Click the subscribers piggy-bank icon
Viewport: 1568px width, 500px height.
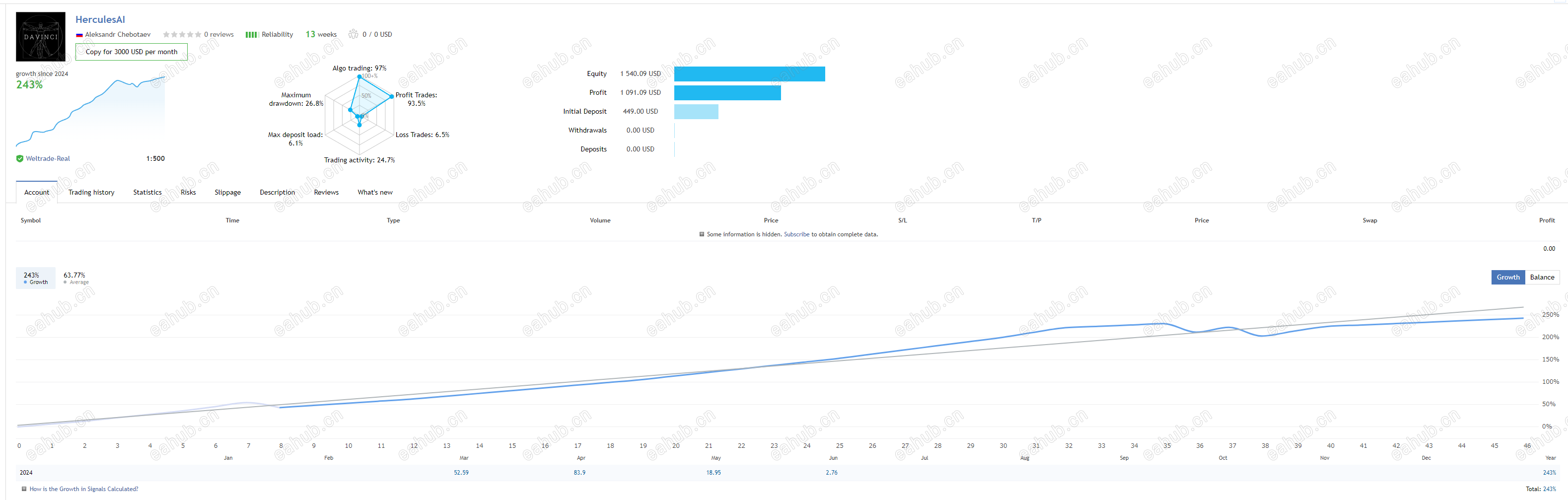tap(353, 34)
